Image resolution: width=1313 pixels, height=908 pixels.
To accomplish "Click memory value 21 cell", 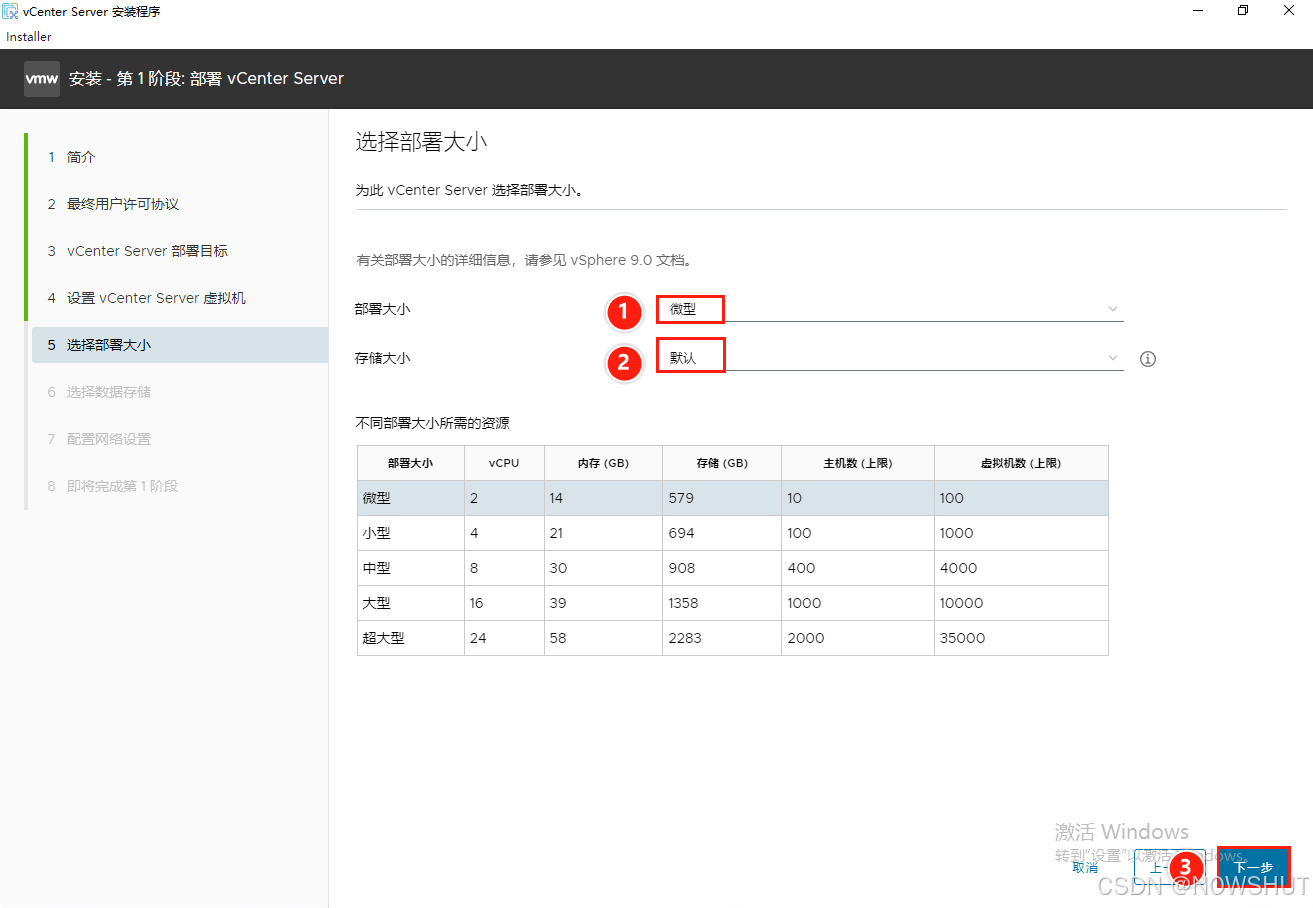I will (603, 533).
